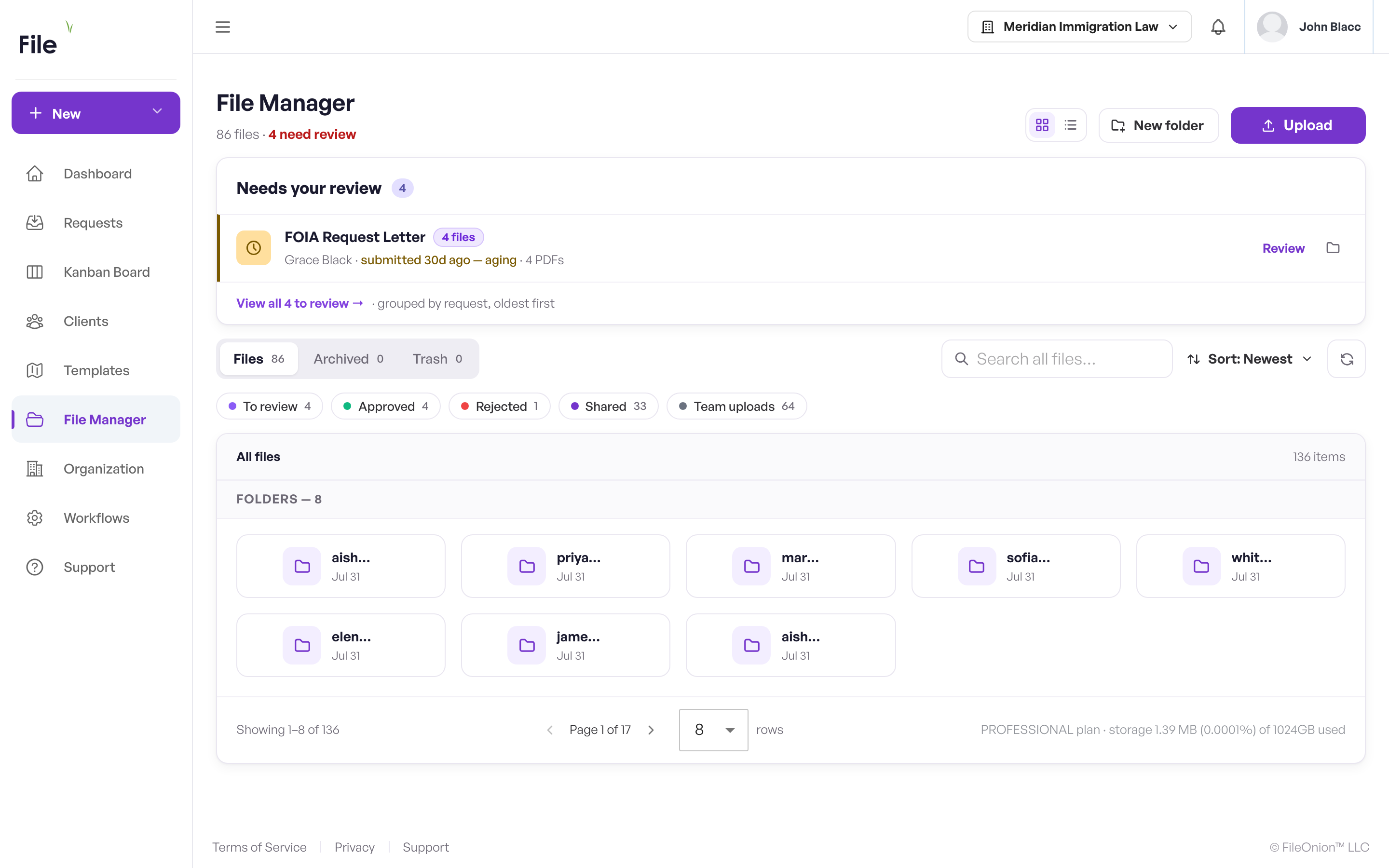The image size is (1389, 868).
Task: Open the priya... folder
Action: pyautogui.click(x=565, y=566)
